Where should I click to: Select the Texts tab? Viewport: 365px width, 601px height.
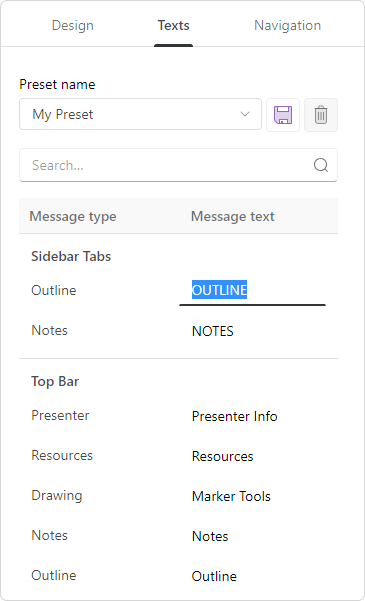click(x=174, y=25)
